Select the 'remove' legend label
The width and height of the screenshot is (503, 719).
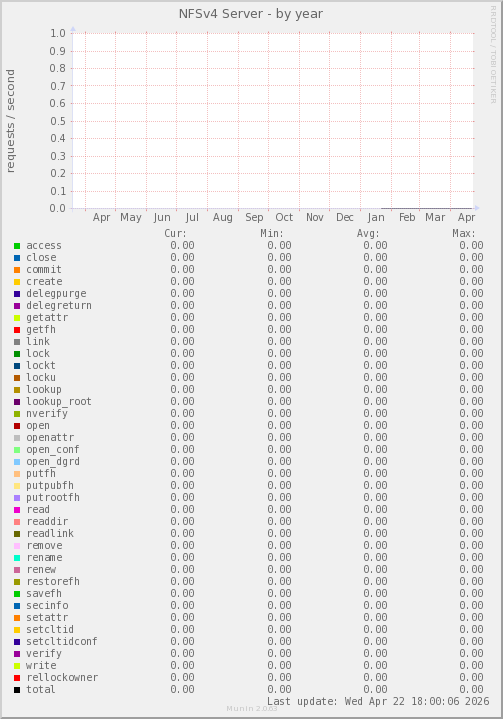44,545
